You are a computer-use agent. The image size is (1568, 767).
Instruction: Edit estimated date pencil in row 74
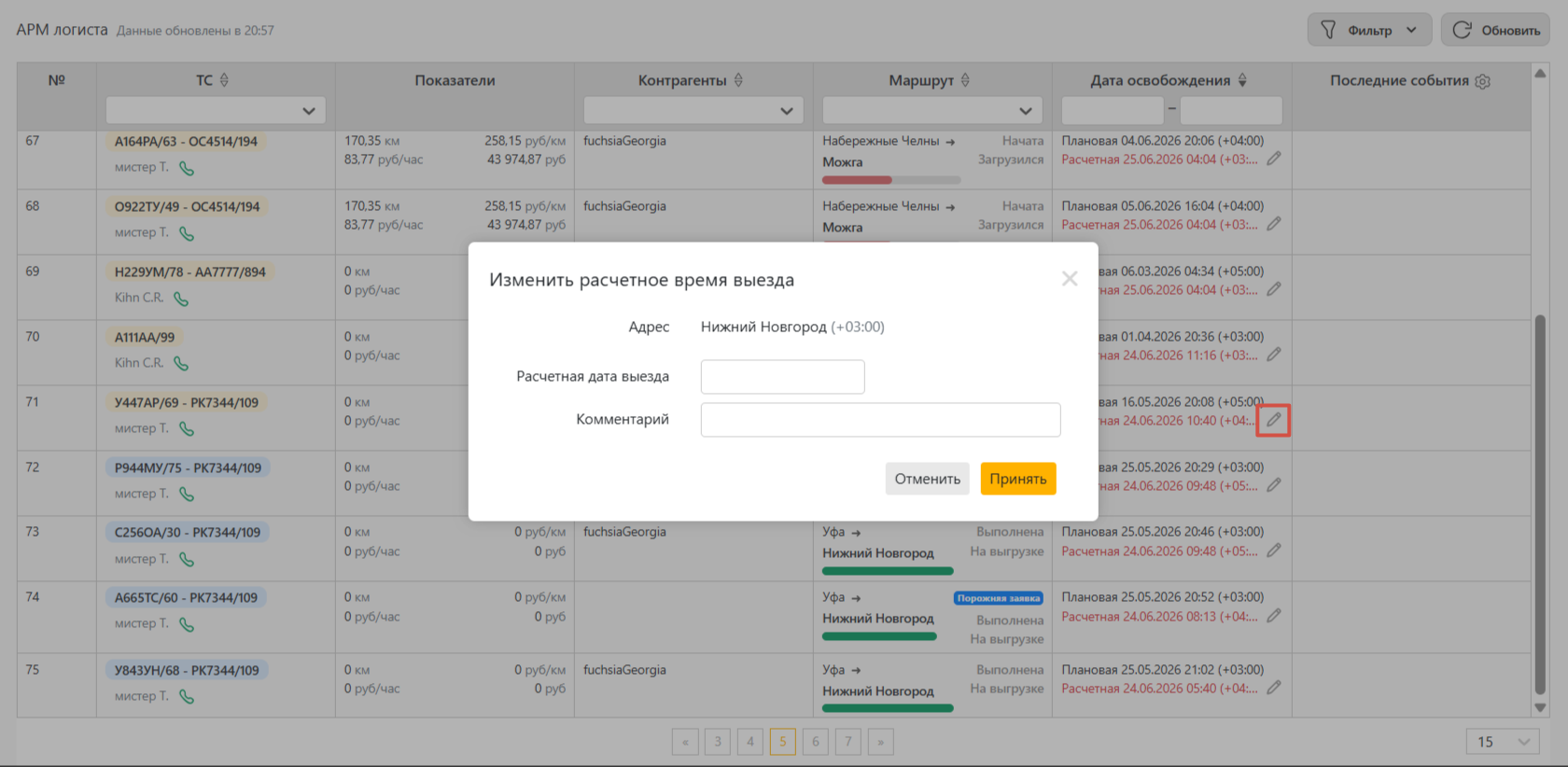[1273, 616]
